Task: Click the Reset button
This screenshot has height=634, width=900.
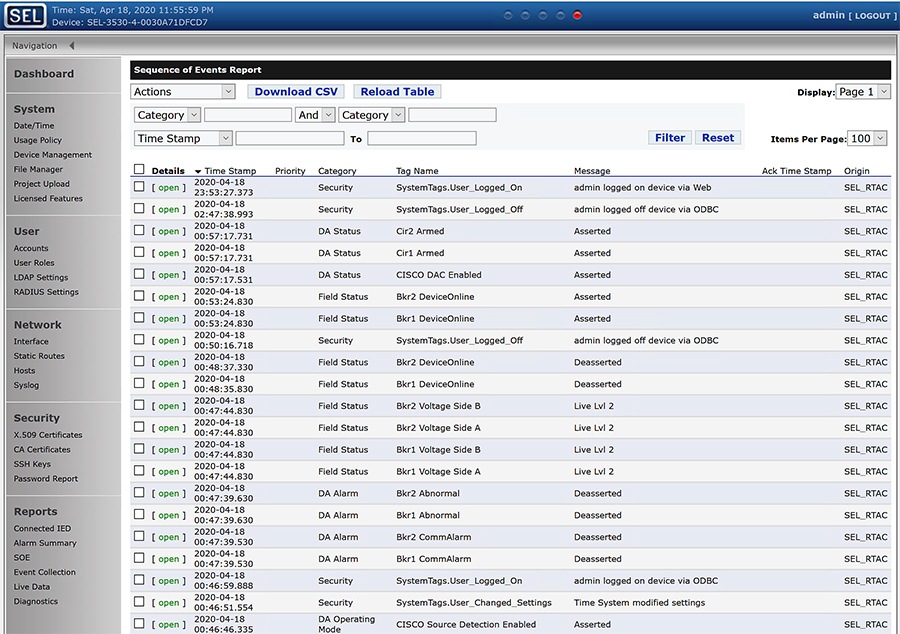Action: [717, 138]
